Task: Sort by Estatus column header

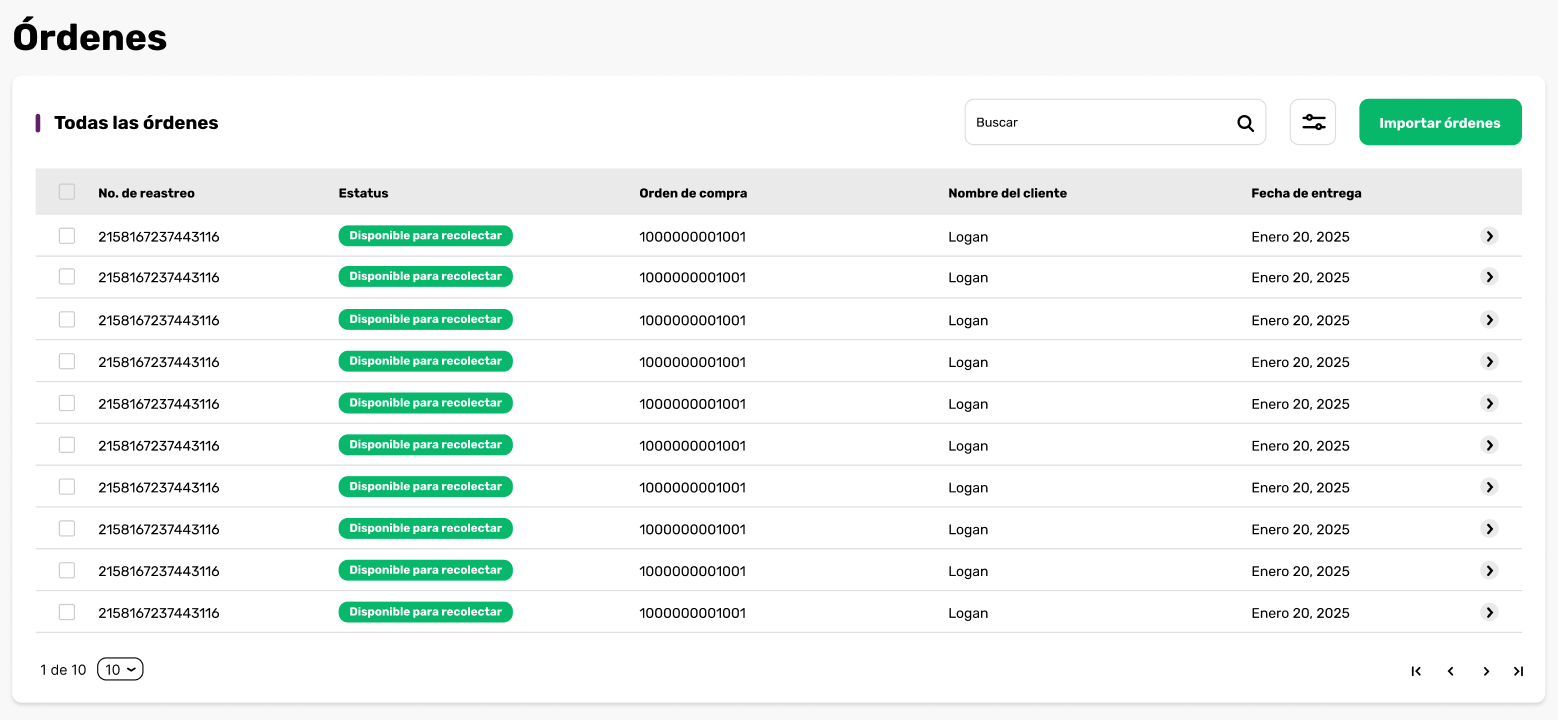Action: [x=363, y=193]
